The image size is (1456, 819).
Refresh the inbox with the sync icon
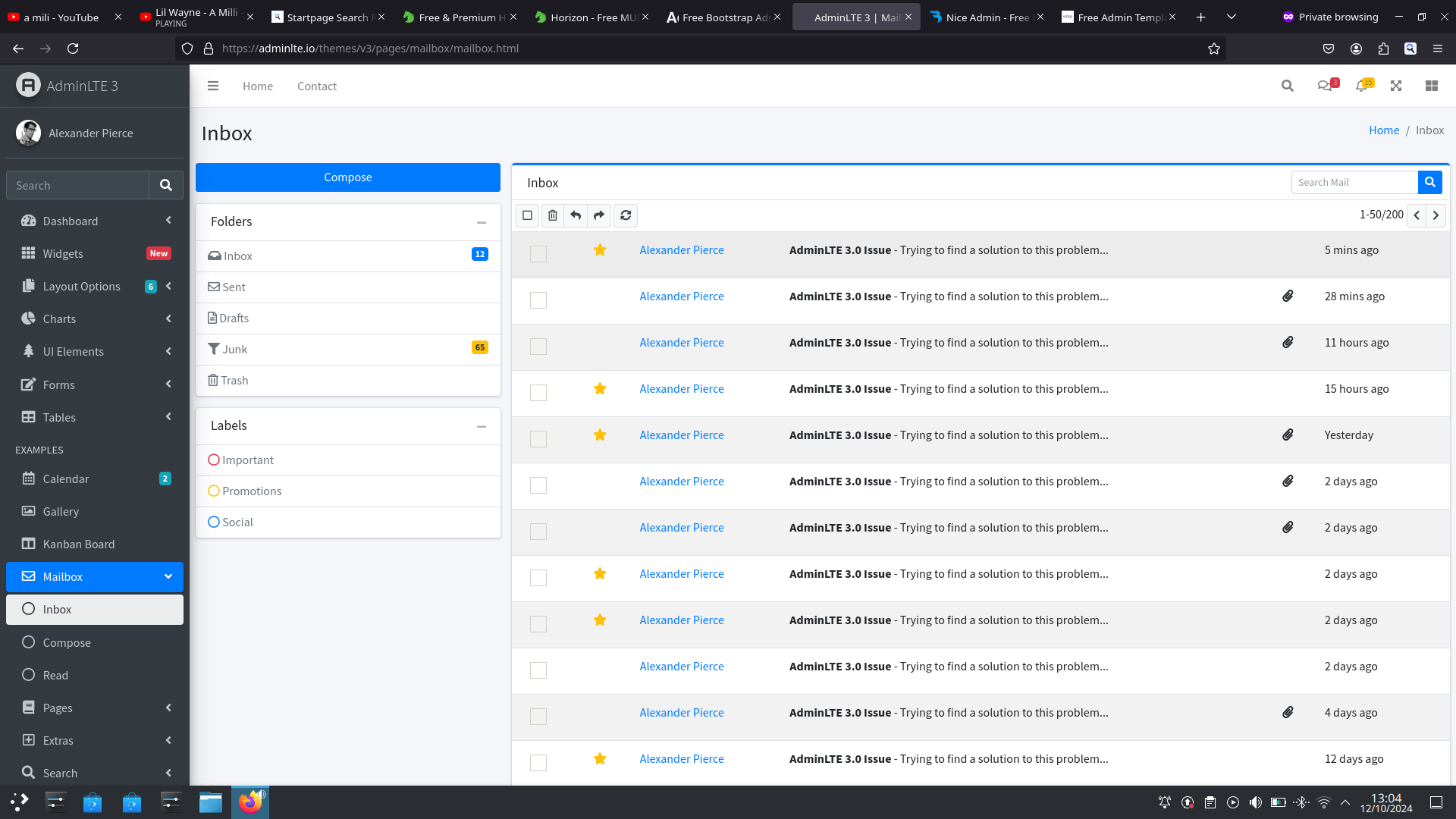point(626,215)
